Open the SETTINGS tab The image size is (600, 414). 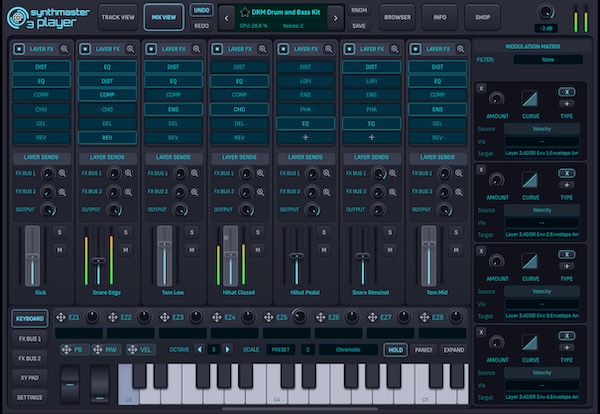30,397
